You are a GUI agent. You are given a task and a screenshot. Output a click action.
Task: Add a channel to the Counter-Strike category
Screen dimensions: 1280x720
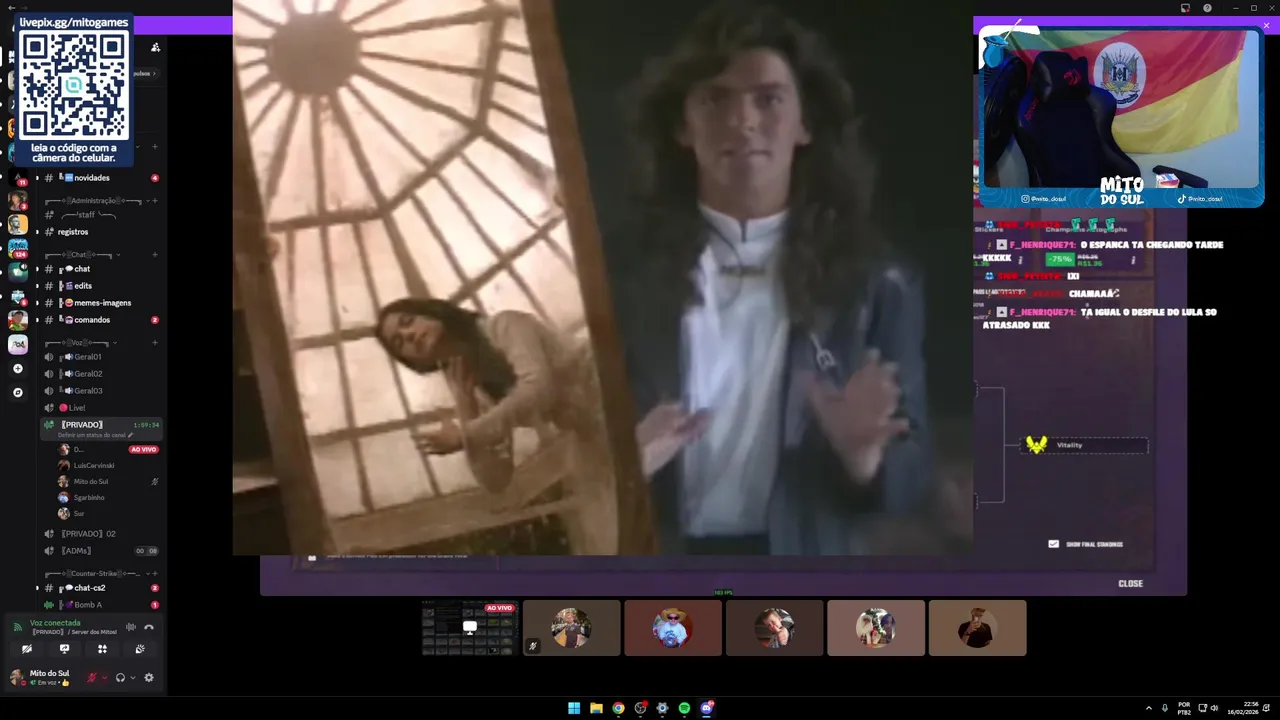[x=154, y=574]
